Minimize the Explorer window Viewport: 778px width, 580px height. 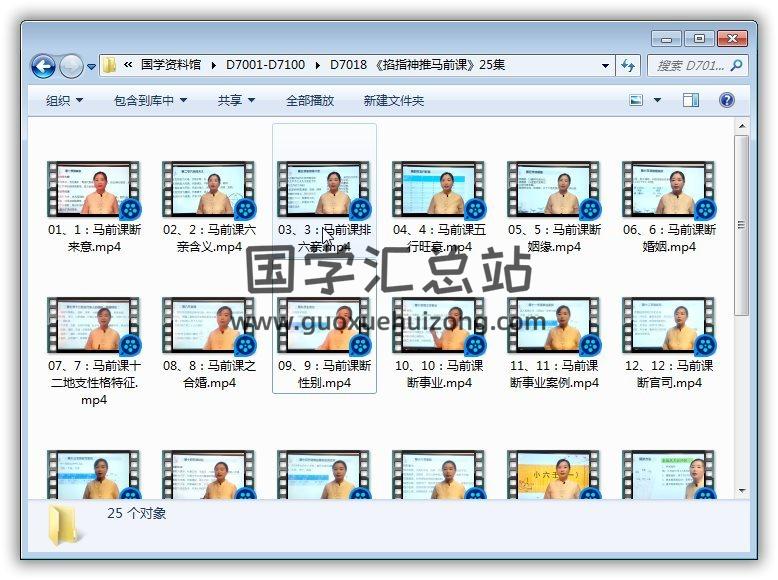coord(666,39)
